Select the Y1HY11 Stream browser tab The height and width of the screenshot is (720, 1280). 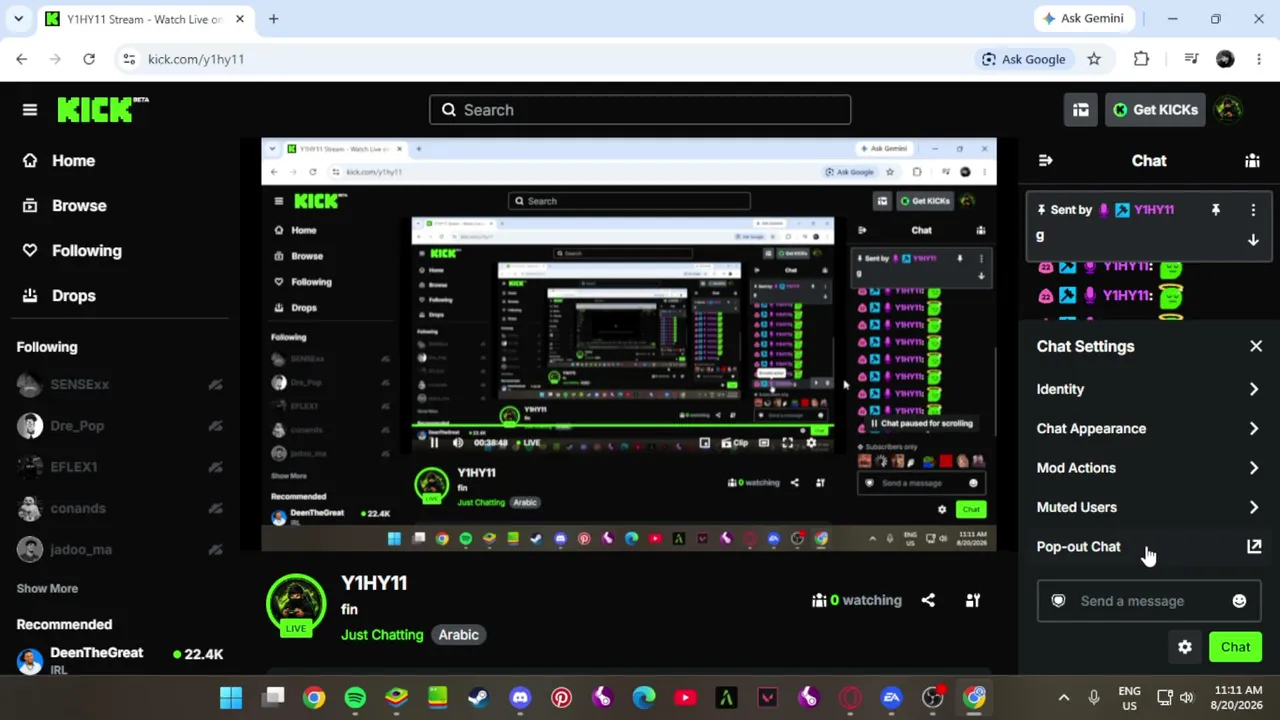pos(146,19)
